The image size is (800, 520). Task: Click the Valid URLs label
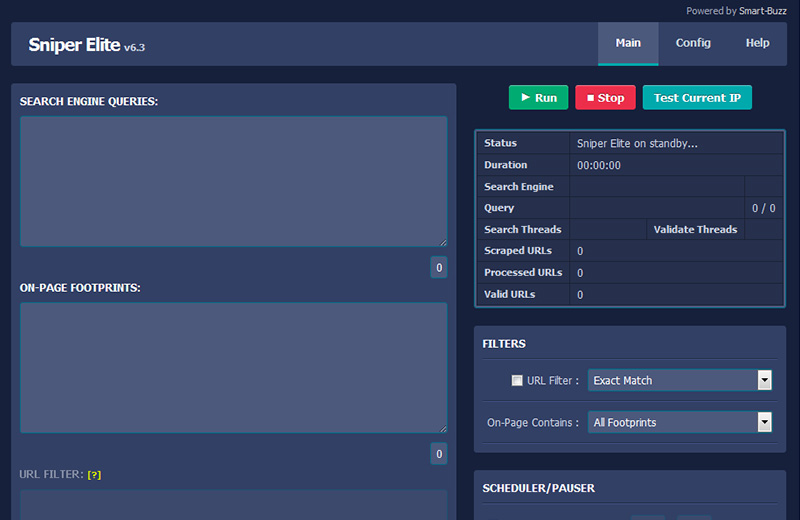click(509, 294)
